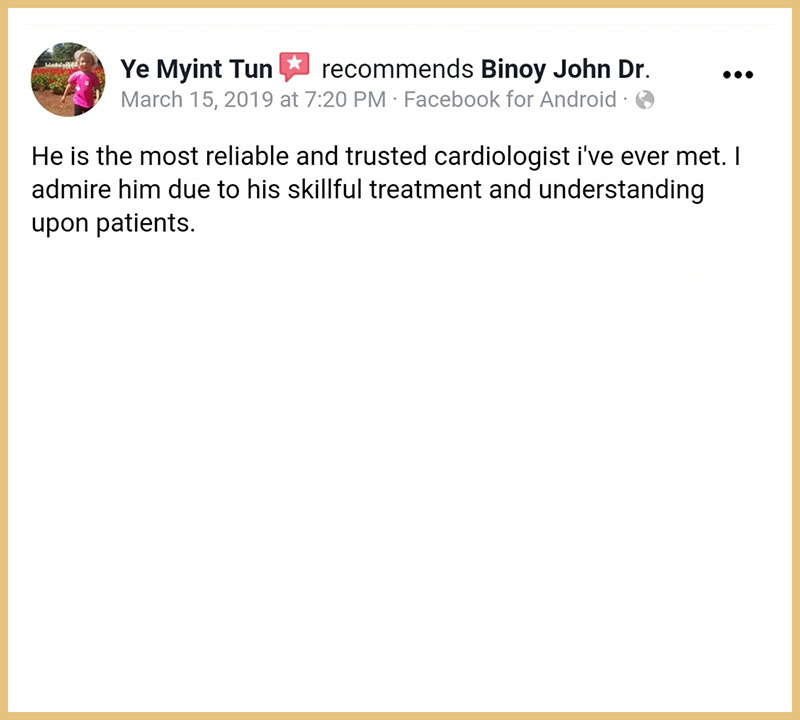Image resolution: width=800 pixels, height=720 pixels.
Task: Click the words "most reliable" in the review
Action: click(184, 158)
